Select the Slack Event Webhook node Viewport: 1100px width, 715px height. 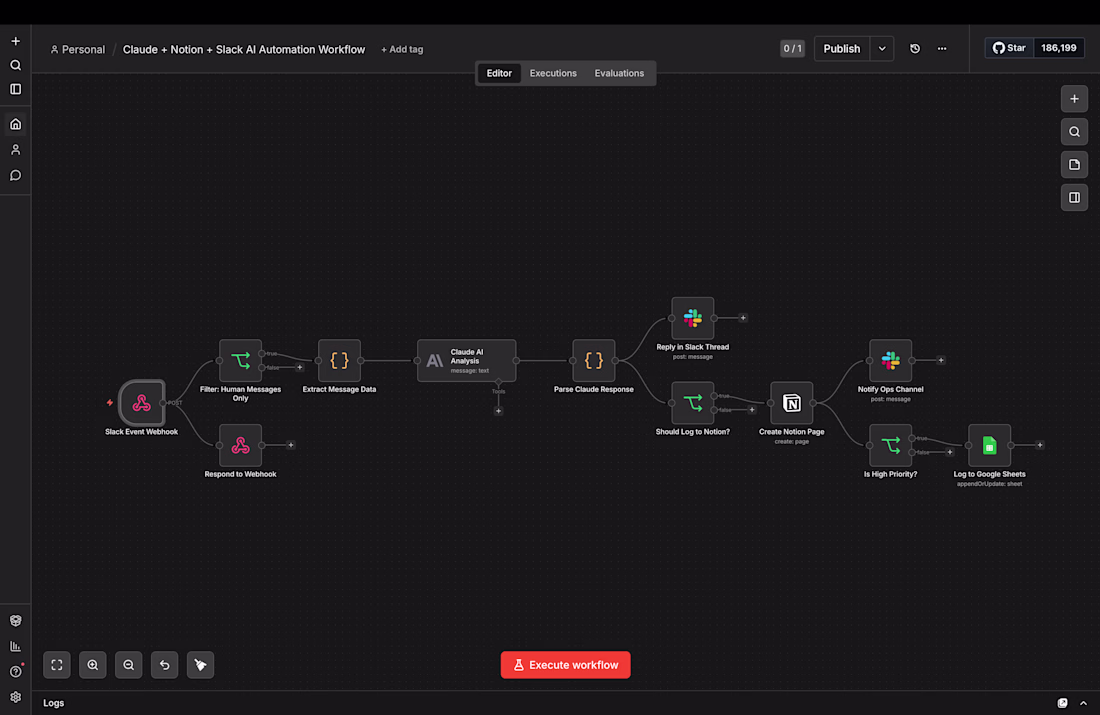click(142, 403)
